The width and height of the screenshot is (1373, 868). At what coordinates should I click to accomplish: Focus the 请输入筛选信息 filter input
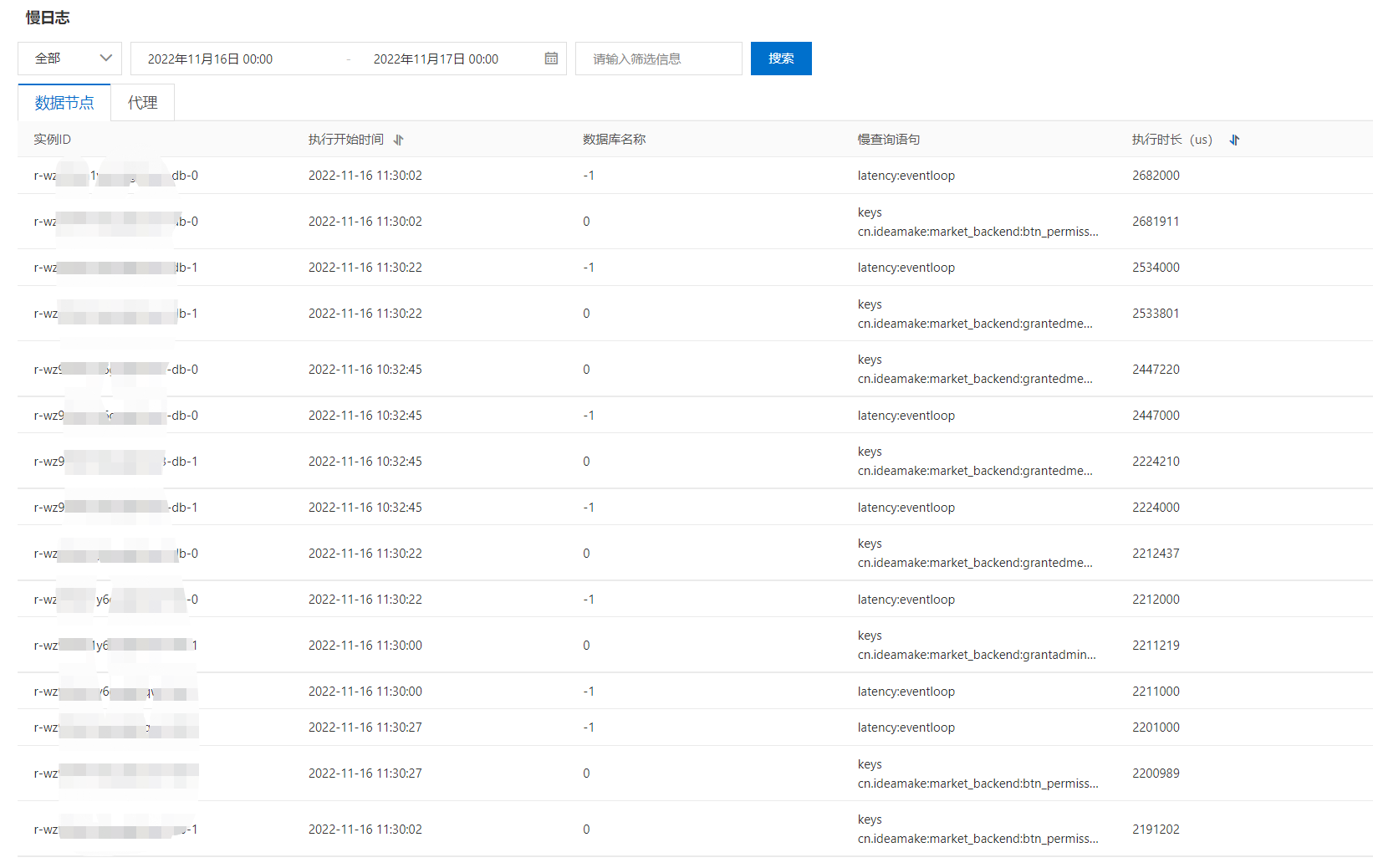coord(659,59)
